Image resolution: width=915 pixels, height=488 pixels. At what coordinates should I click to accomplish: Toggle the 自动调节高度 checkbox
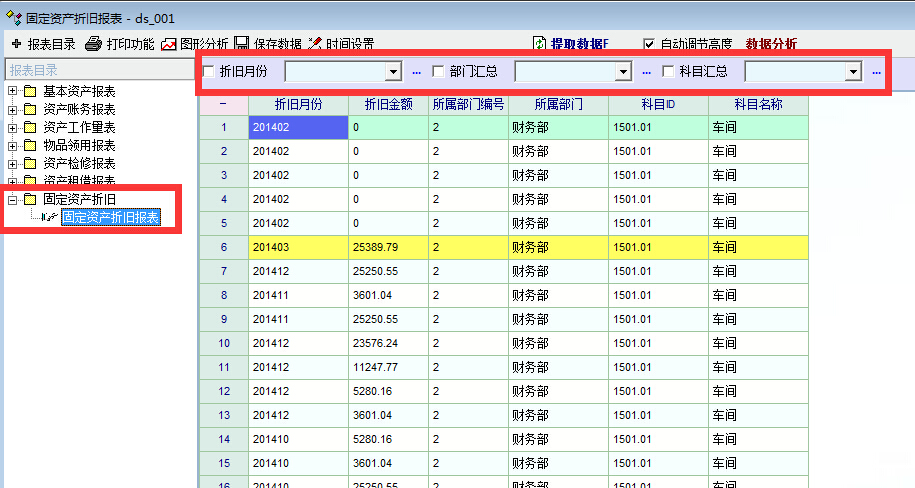point(649,44)
